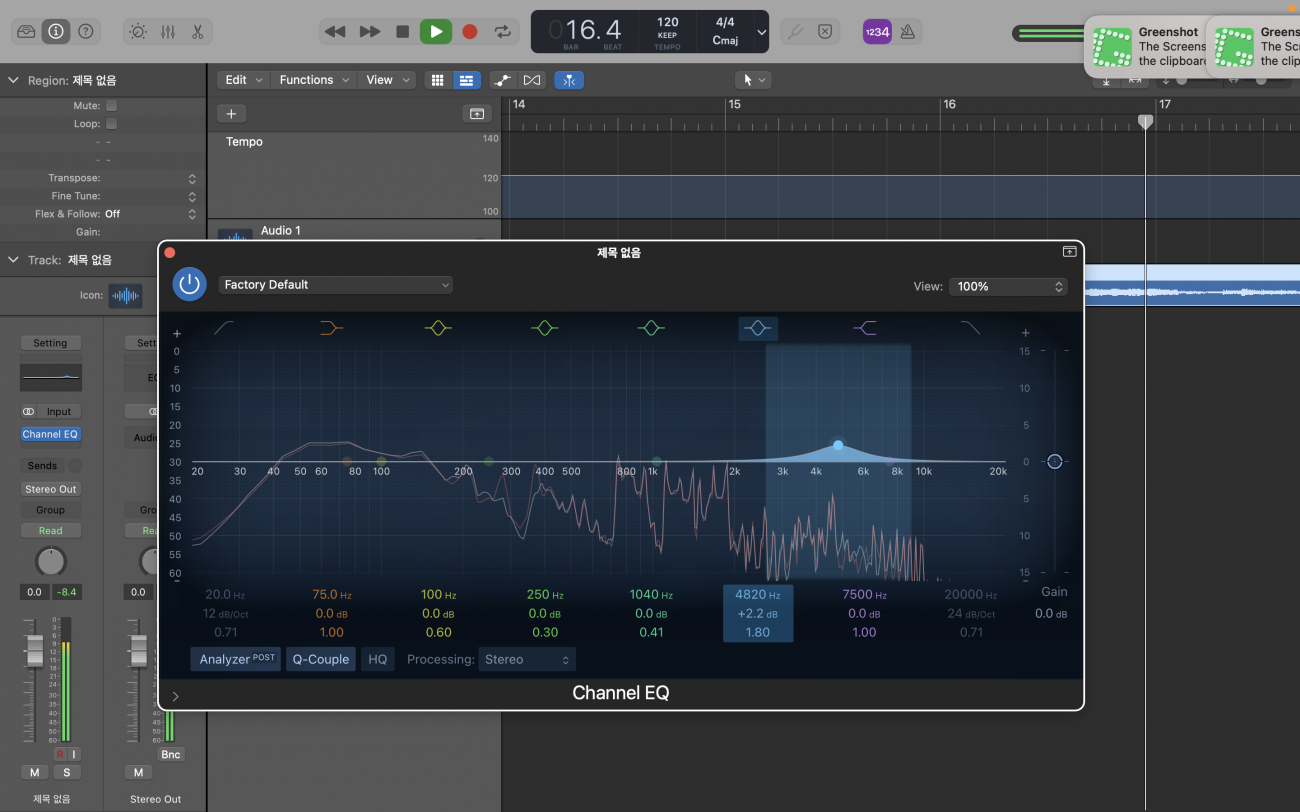Toggle record enable R button
The width and height of the screenshot is (1300, 812).
(60, 754)
